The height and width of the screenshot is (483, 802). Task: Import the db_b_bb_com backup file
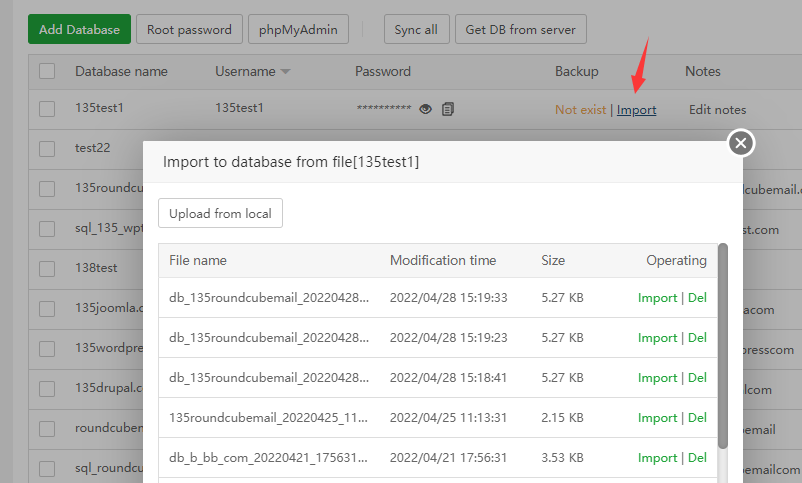[x=657, y=458]
